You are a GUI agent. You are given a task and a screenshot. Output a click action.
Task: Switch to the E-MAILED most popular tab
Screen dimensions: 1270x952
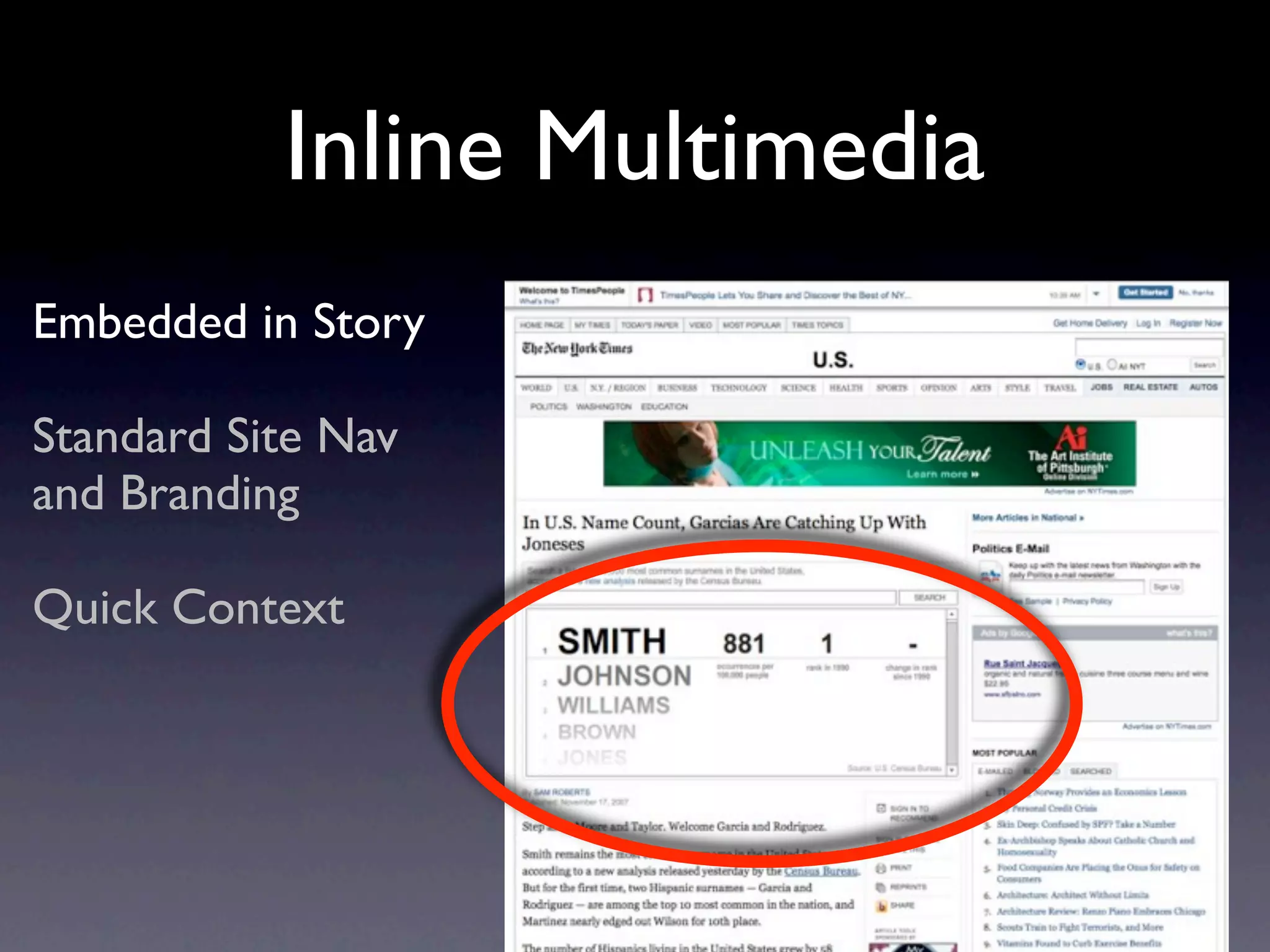coord(995,771)
